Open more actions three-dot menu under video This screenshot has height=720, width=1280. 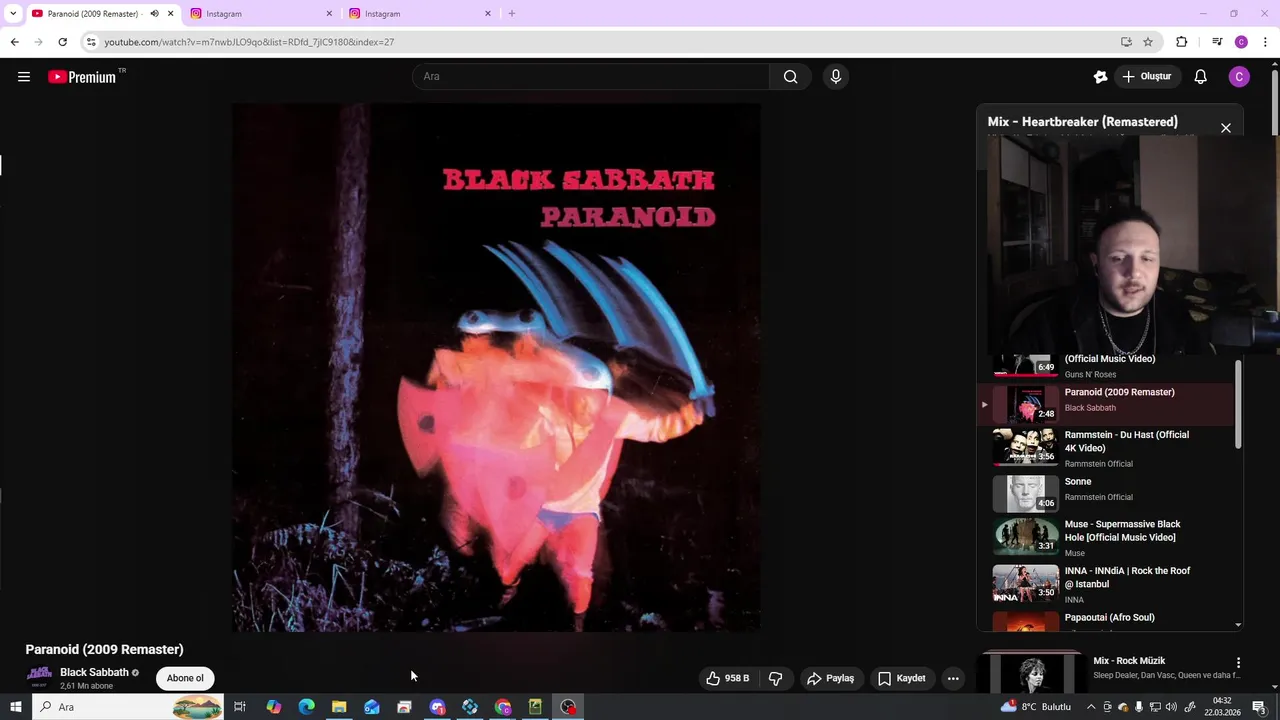pos(953,678)
